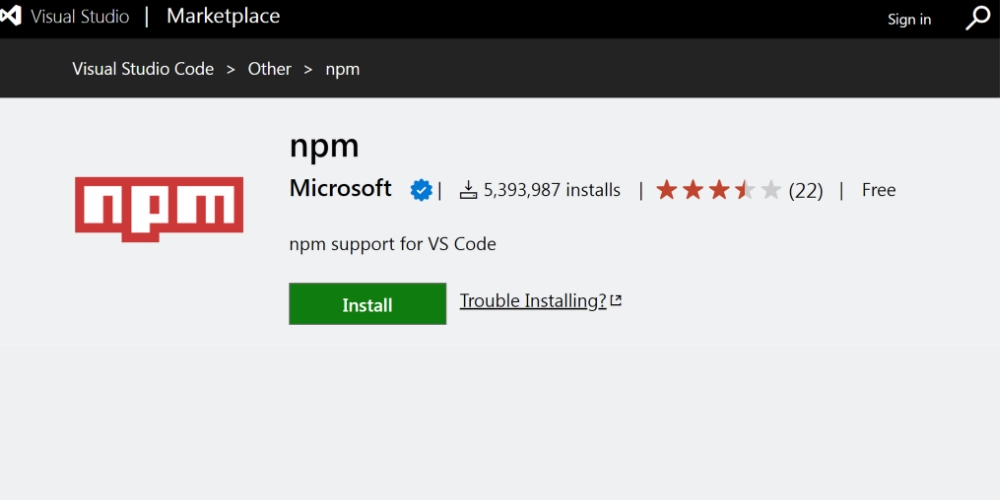This screenshot has height=500, width=1000.
Task: Click the npm extension title heading
Action: coord(324,145)
